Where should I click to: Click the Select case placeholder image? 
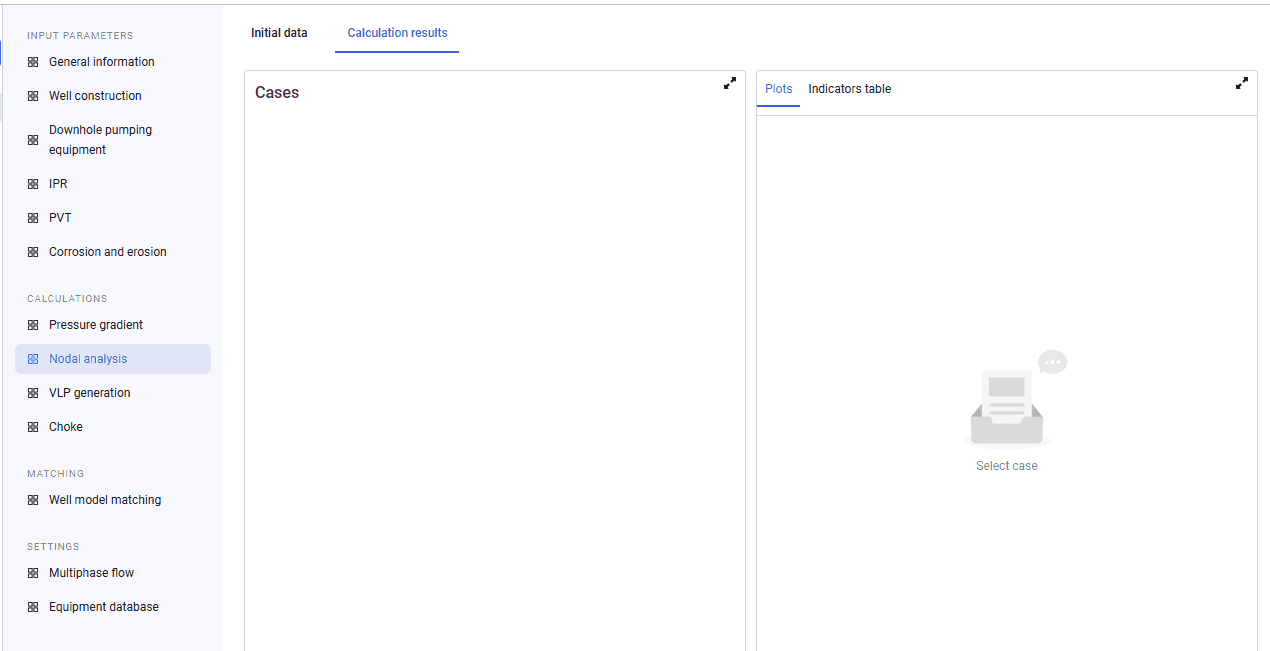coord(1014,399)
